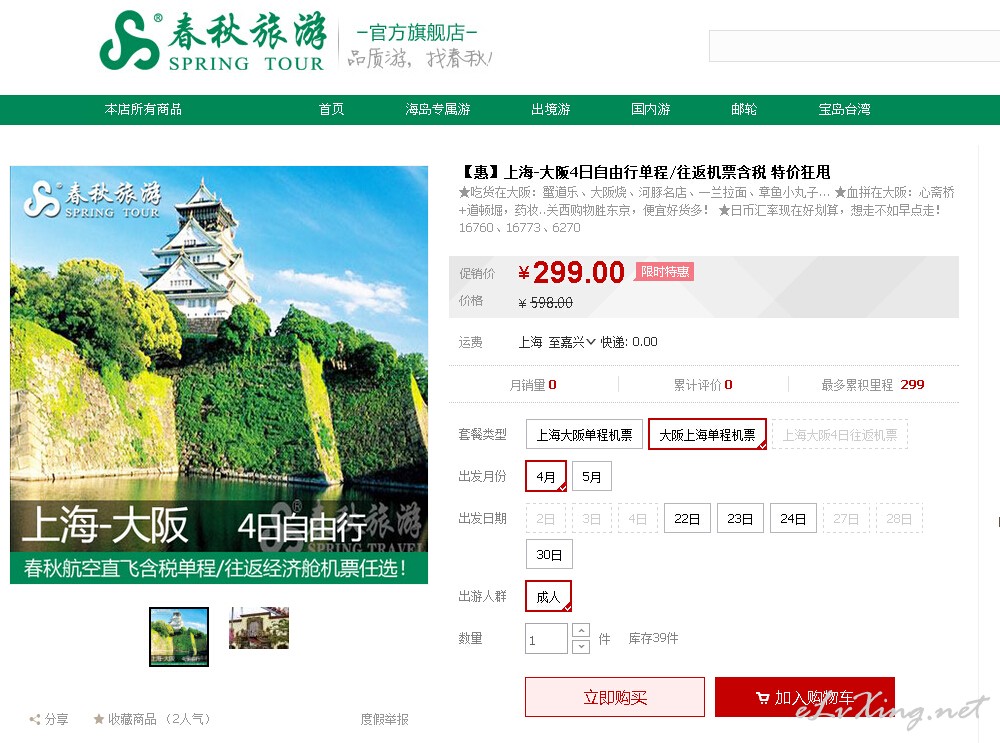Screen dimensions: 1000x743
Task: Open the 出境游 nav item
Action: (x=550, y=109)
